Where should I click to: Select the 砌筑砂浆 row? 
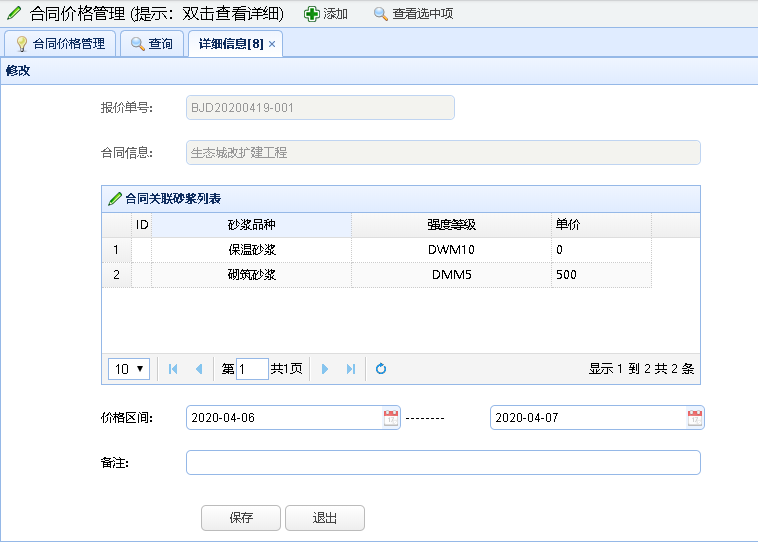point(251,275)
